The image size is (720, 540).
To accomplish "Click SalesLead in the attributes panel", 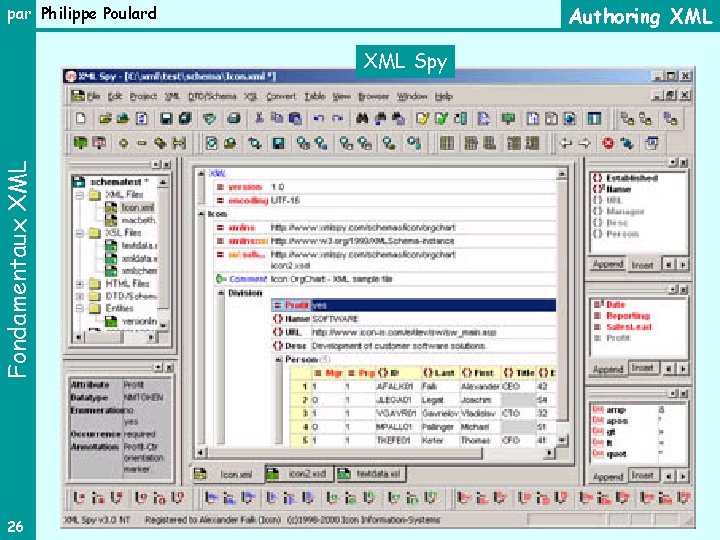I will [x=629, y=327].
